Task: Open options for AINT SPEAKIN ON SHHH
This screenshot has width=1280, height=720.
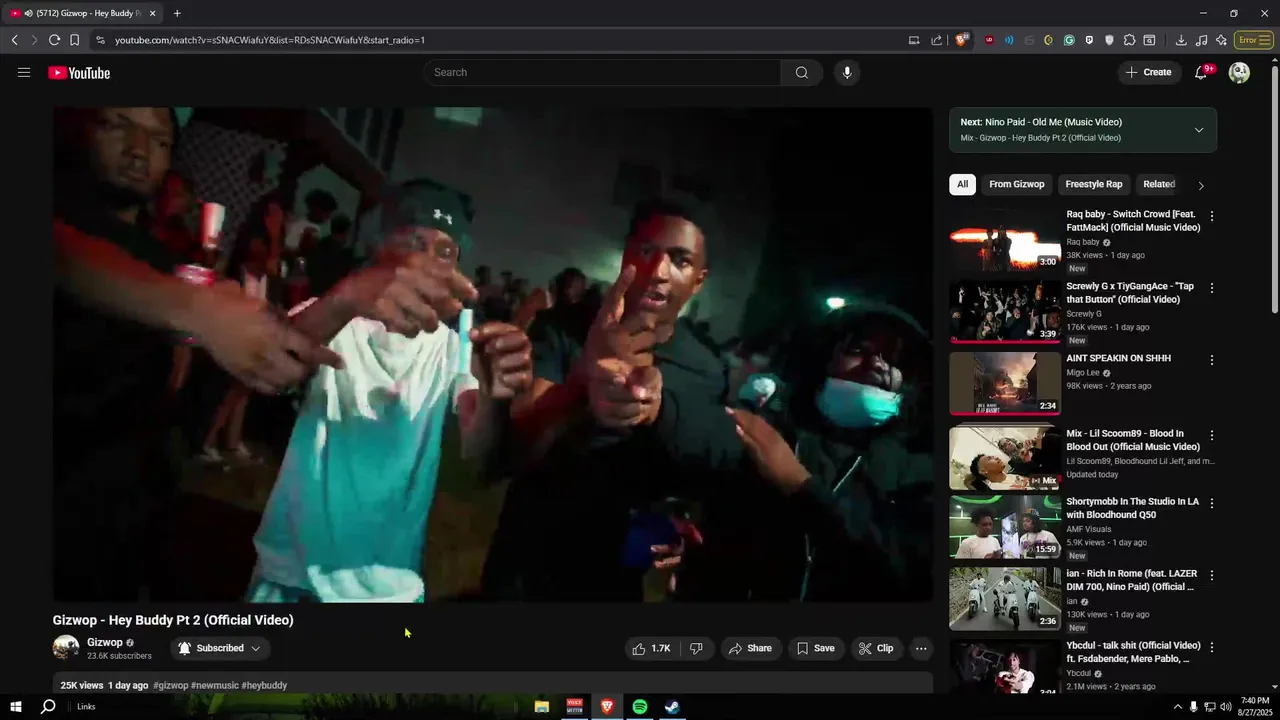Action: tap(1212, 360)
